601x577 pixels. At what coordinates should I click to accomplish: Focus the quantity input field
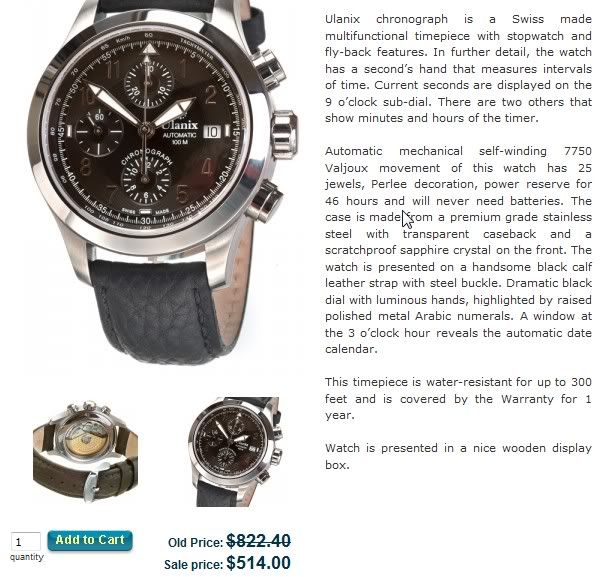click(x=26, y=542)
